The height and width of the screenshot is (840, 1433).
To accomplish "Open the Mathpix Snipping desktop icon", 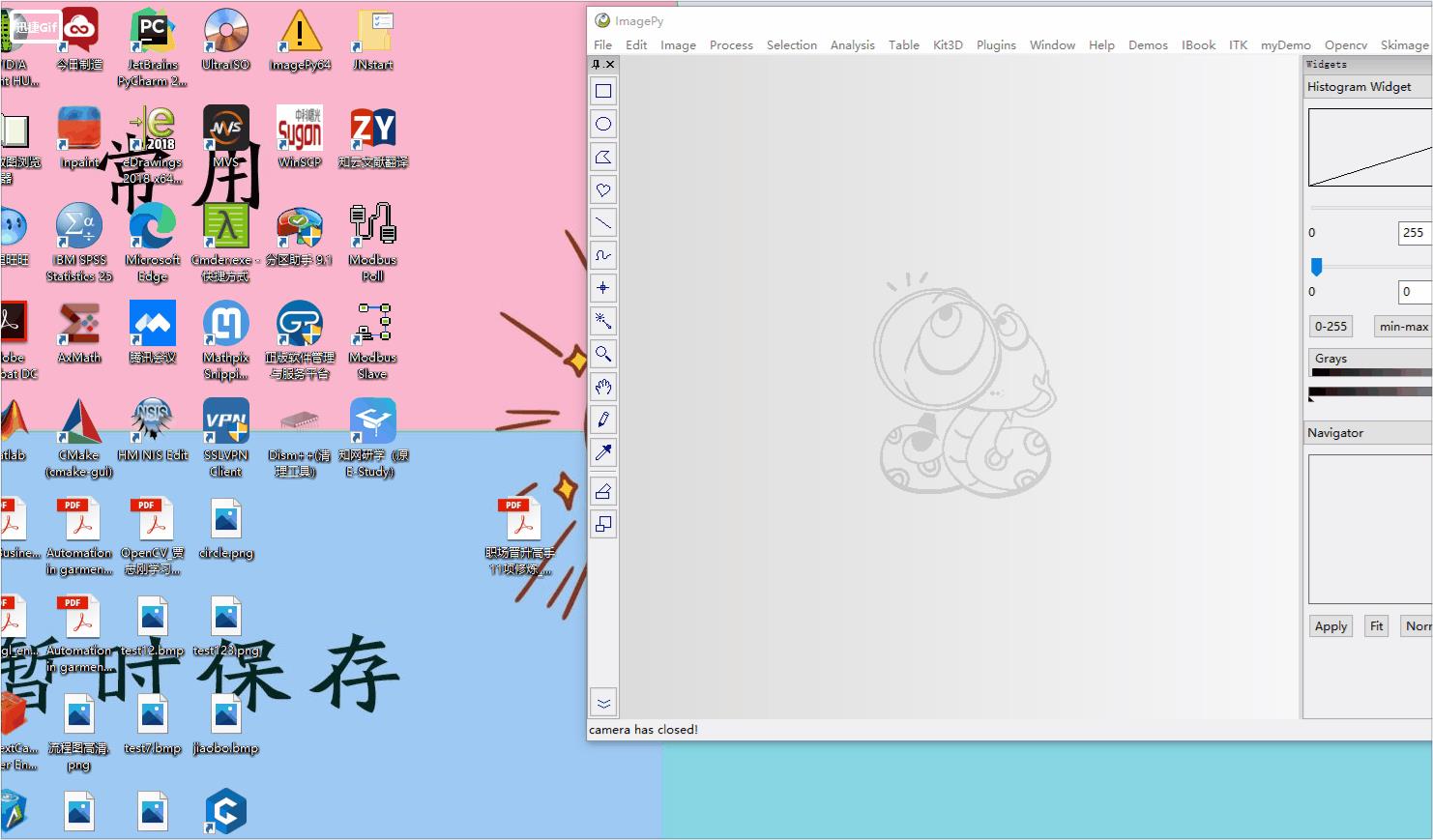I will pos(225,340).
